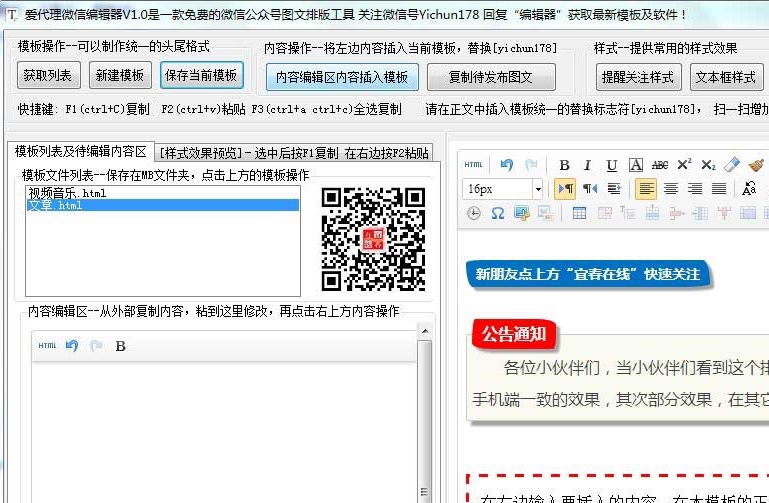The image size is (769, 503).
Task: Toggle HTML source in left content editor
Action: click(47, 346)
